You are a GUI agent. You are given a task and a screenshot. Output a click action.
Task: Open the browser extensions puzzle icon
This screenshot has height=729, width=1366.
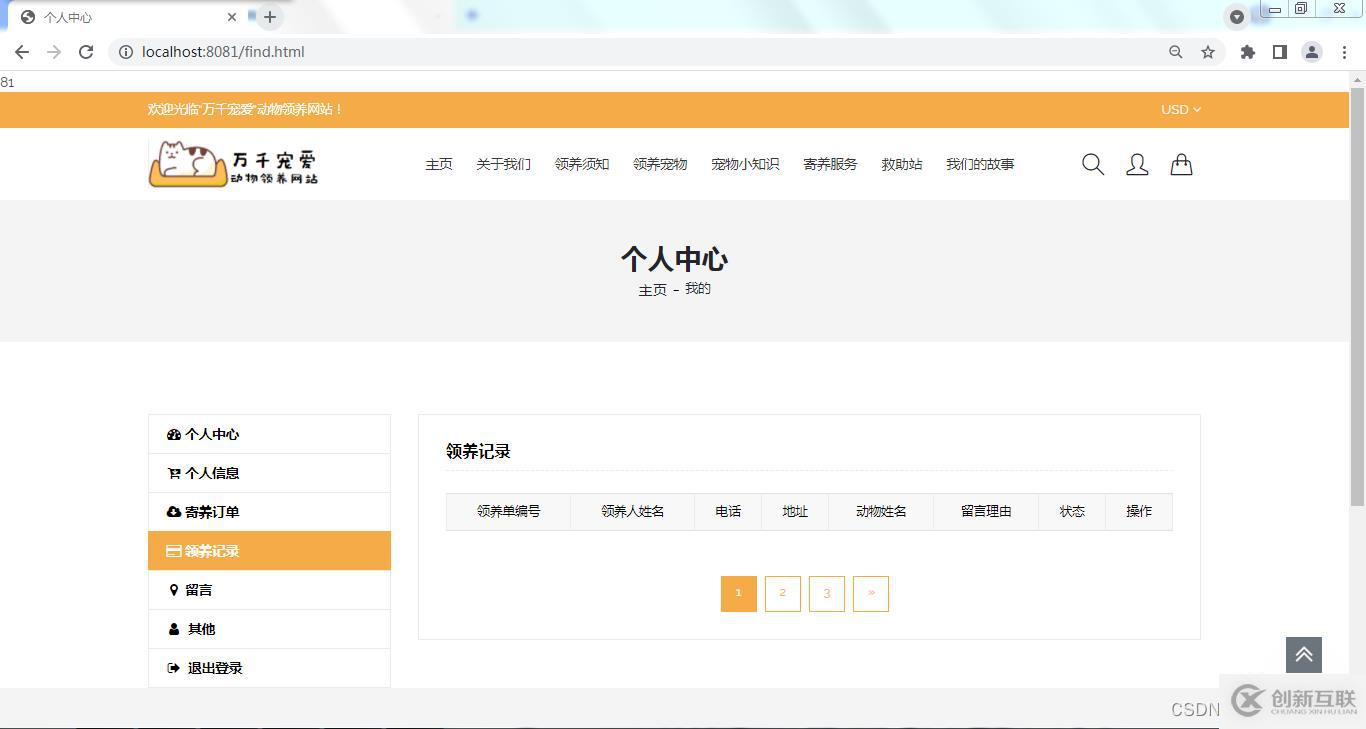pos(1247,52)
